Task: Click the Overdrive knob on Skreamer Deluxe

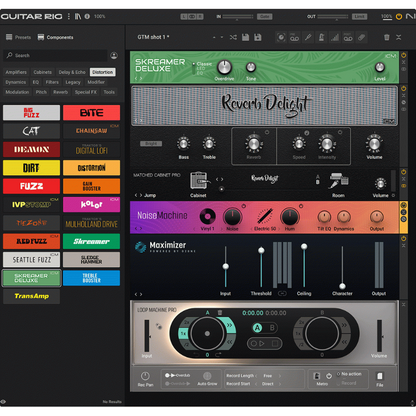Action: pos(224,67)
